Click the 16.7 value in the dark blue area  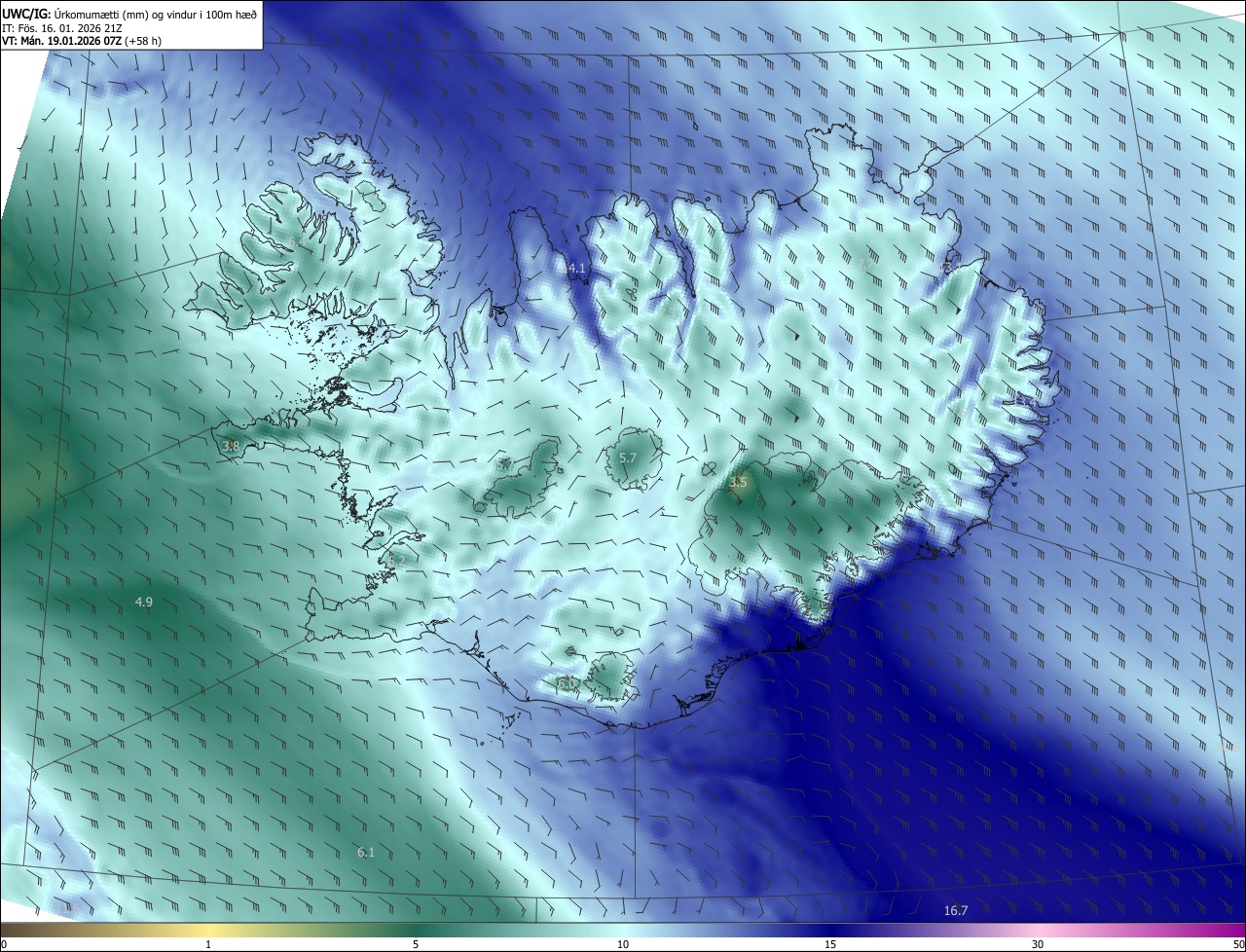pos(956,910)
